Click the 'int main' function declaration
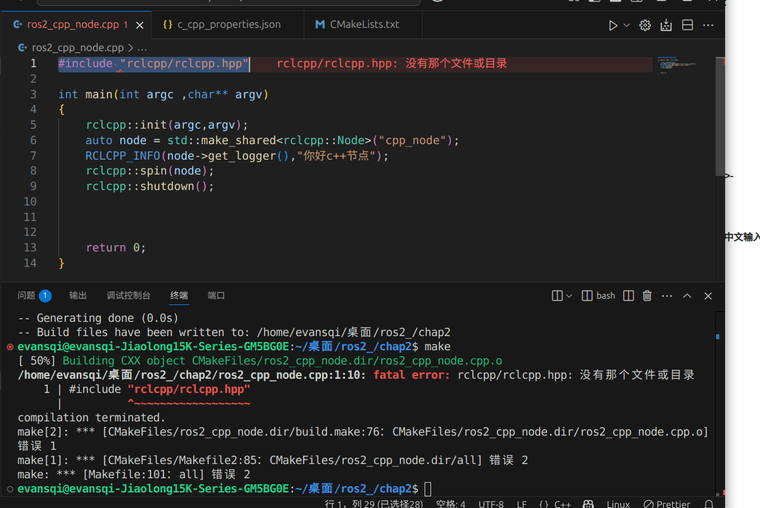 coord(163,95)
